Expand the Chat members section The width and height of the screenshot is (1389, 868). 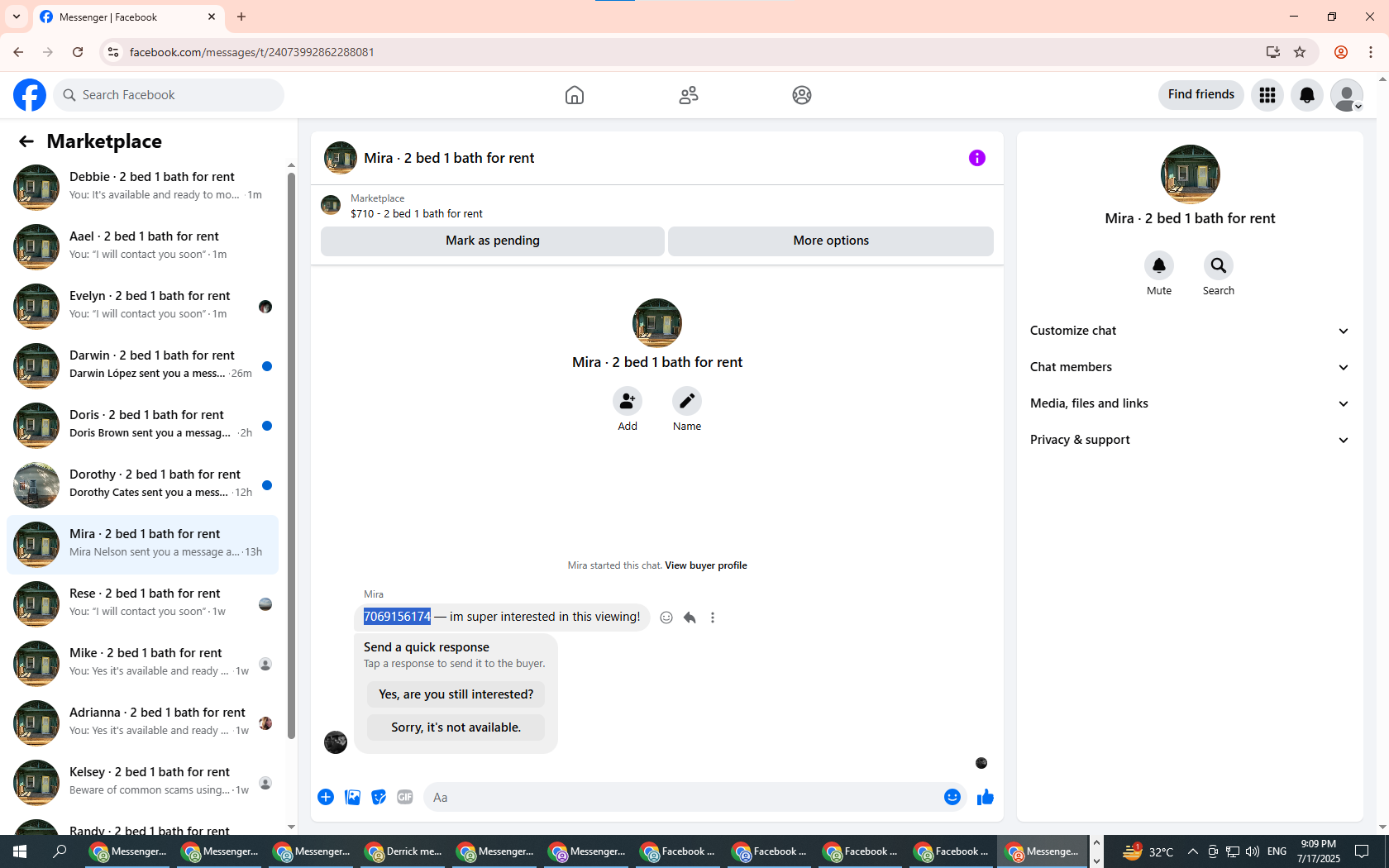[1190, 367]
